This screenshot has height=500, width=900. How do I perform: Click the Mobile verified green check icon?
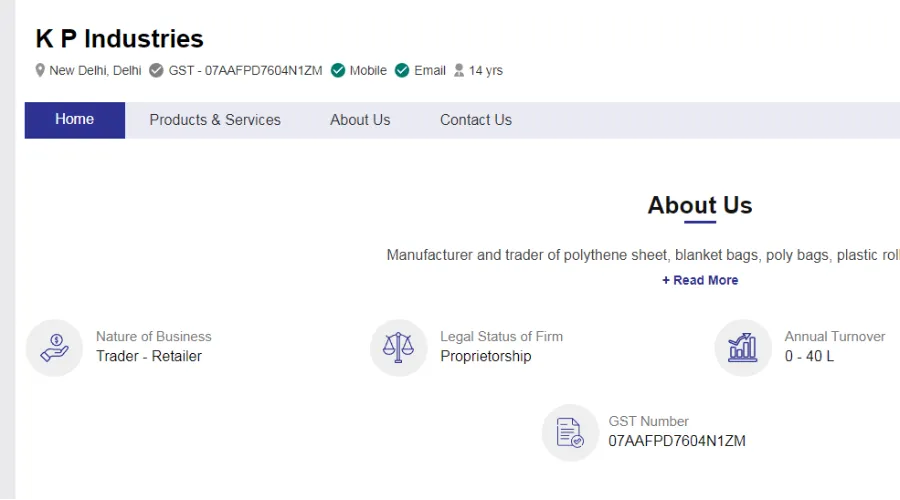click(x=338, y=71)
